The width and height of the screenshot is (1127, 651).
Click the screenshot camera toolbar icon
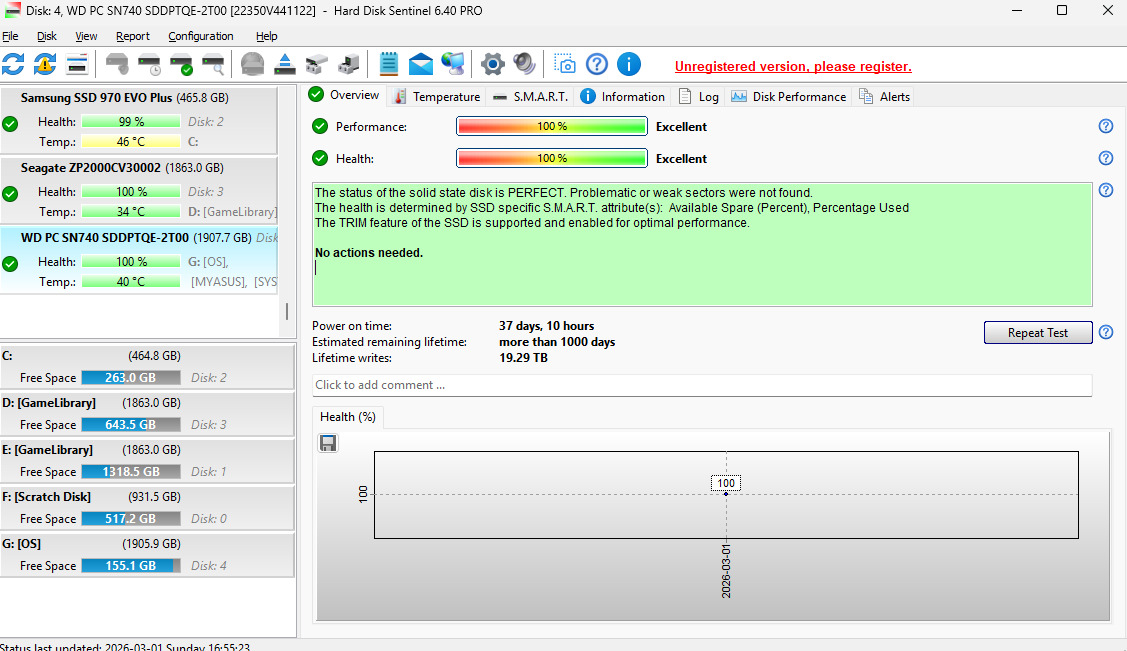pyautogui.click(x=565, y=64)
